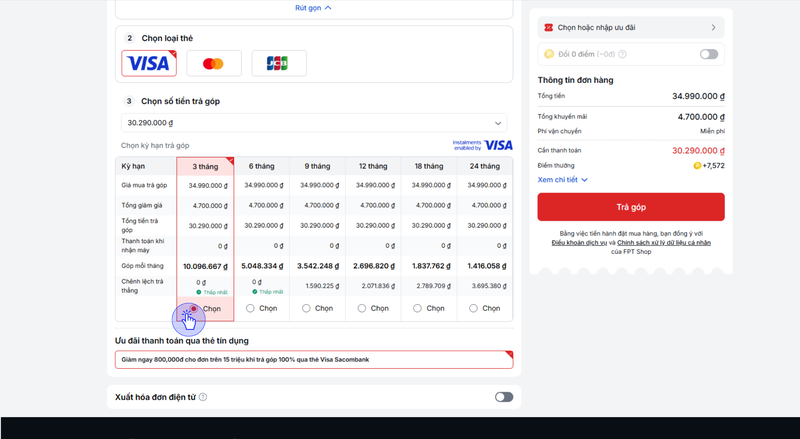Select the Chọn radio for 6 tháng

pos(250,308)
